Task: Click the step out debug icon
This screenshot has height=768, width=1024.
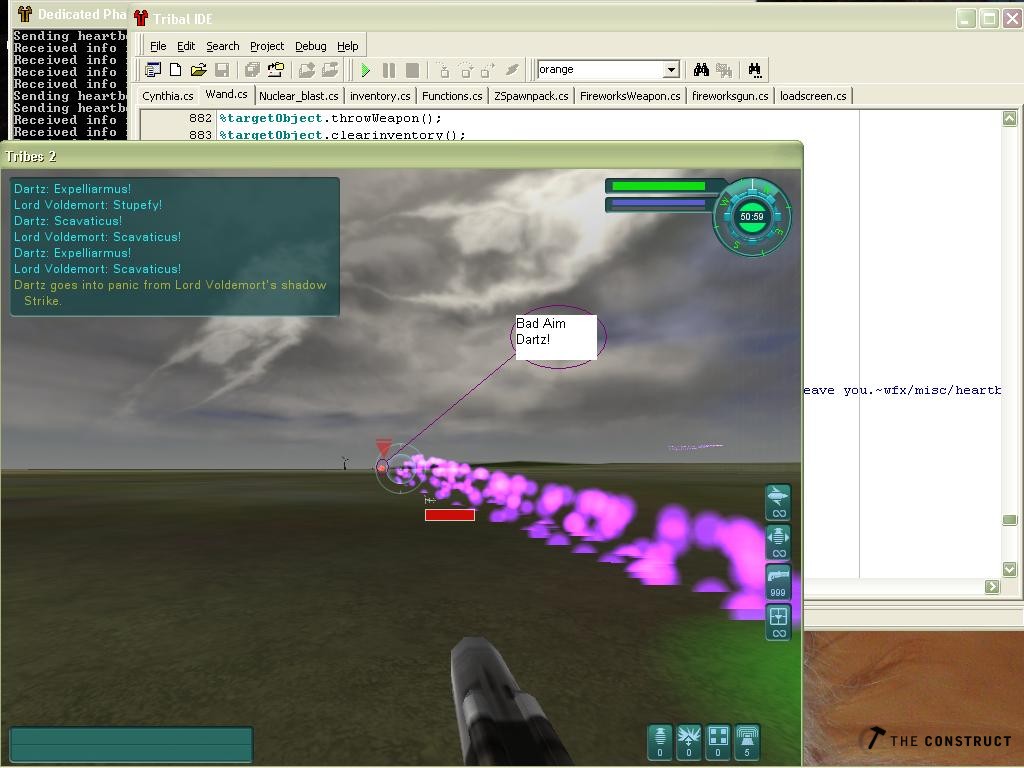Action: (488, 70)
